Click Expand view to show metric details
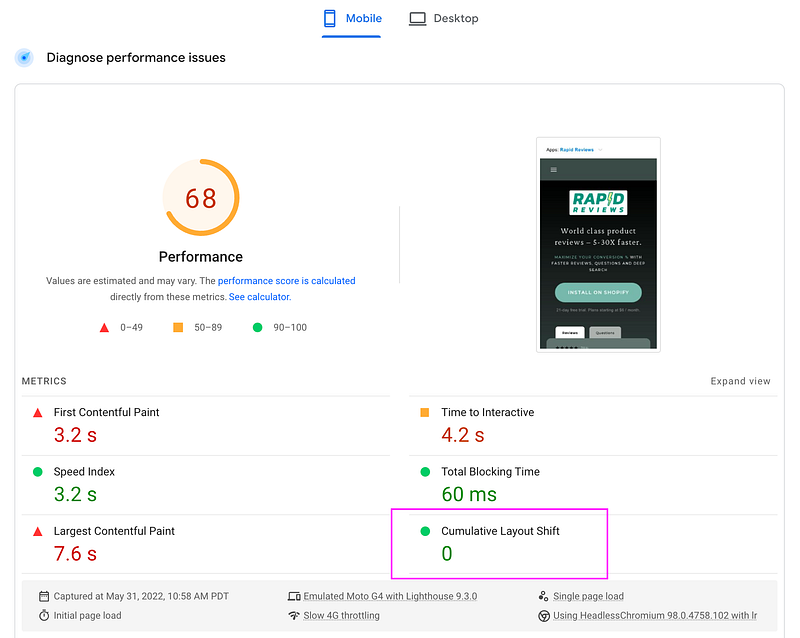The image size is (800, 638). (740, 381)
